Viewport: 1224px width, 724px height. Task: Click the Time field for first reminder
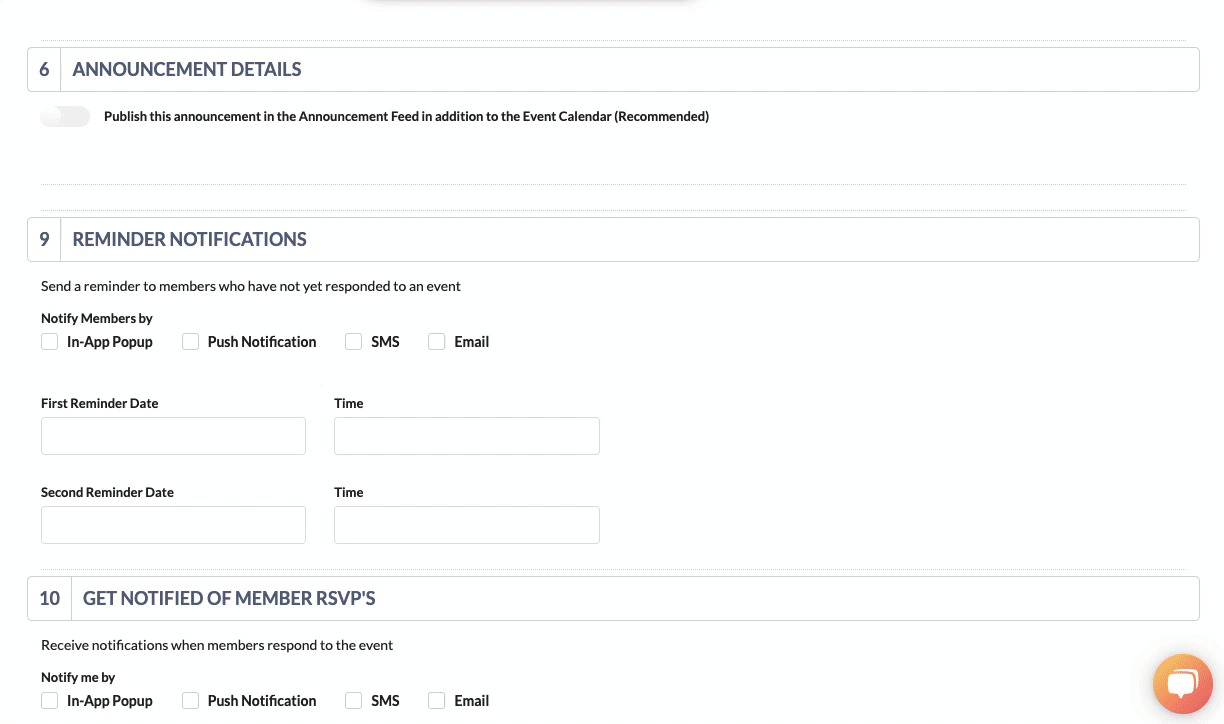(467, 436)
